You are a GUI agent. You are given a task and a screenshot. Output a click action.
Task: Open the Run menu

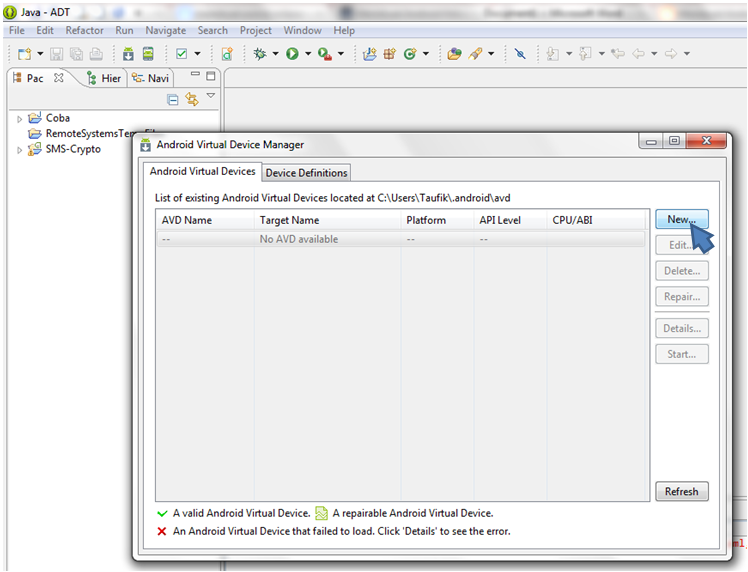click(124, 31)
